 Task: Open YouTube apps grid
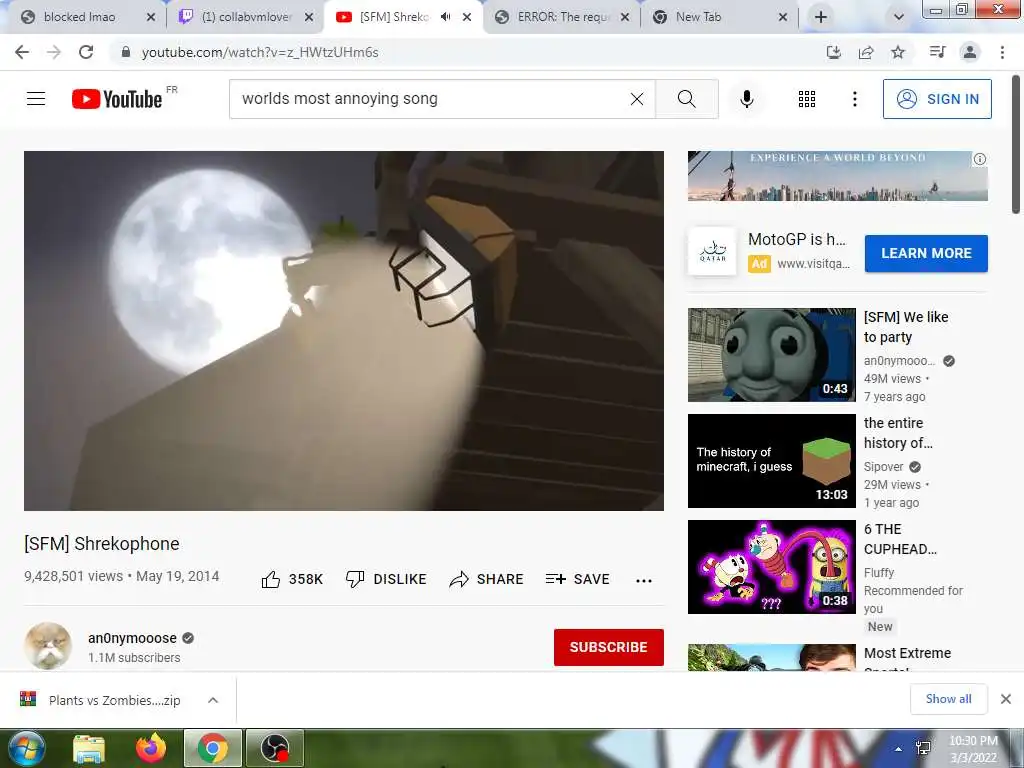(807, 99)
